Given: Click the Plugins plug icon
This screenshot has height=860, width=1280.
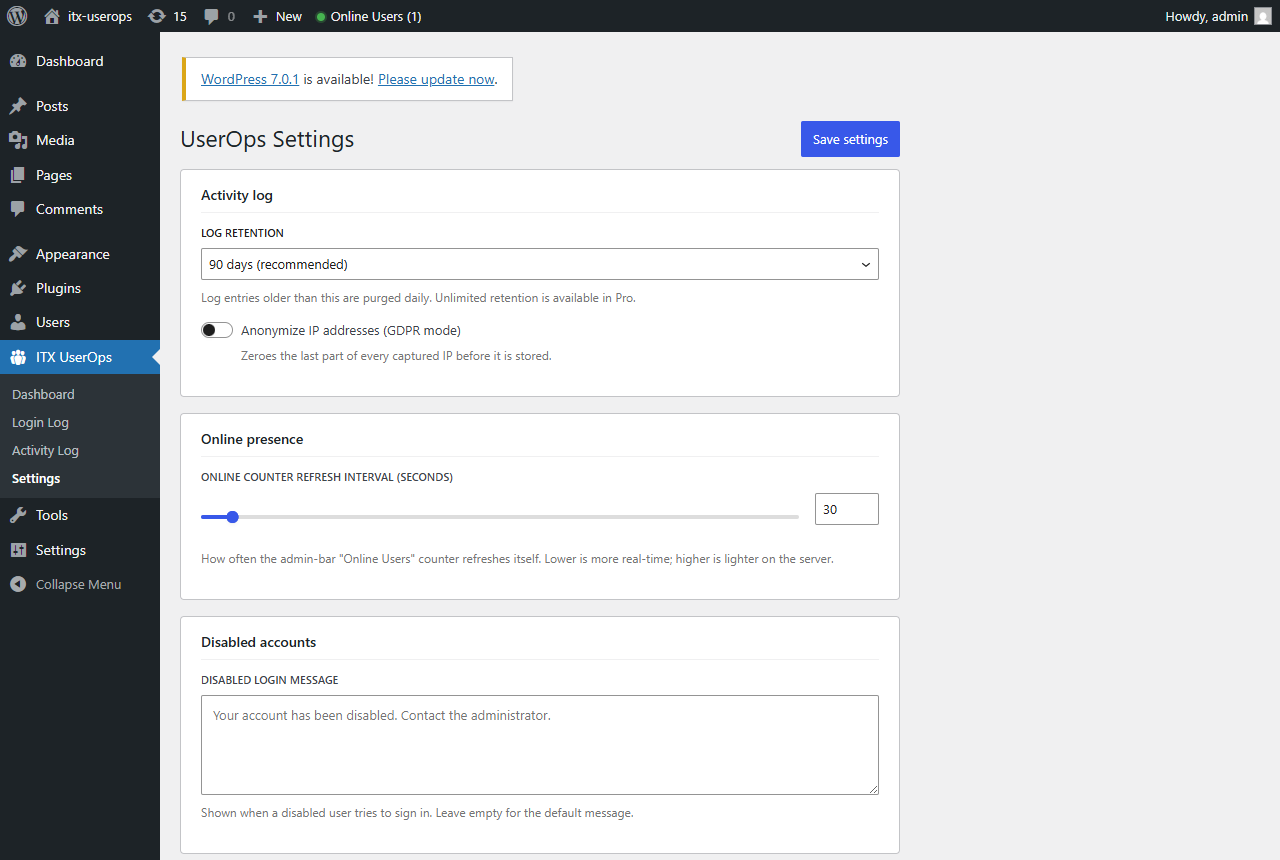Looking at the screenshot, I should (x=18, y=288).
